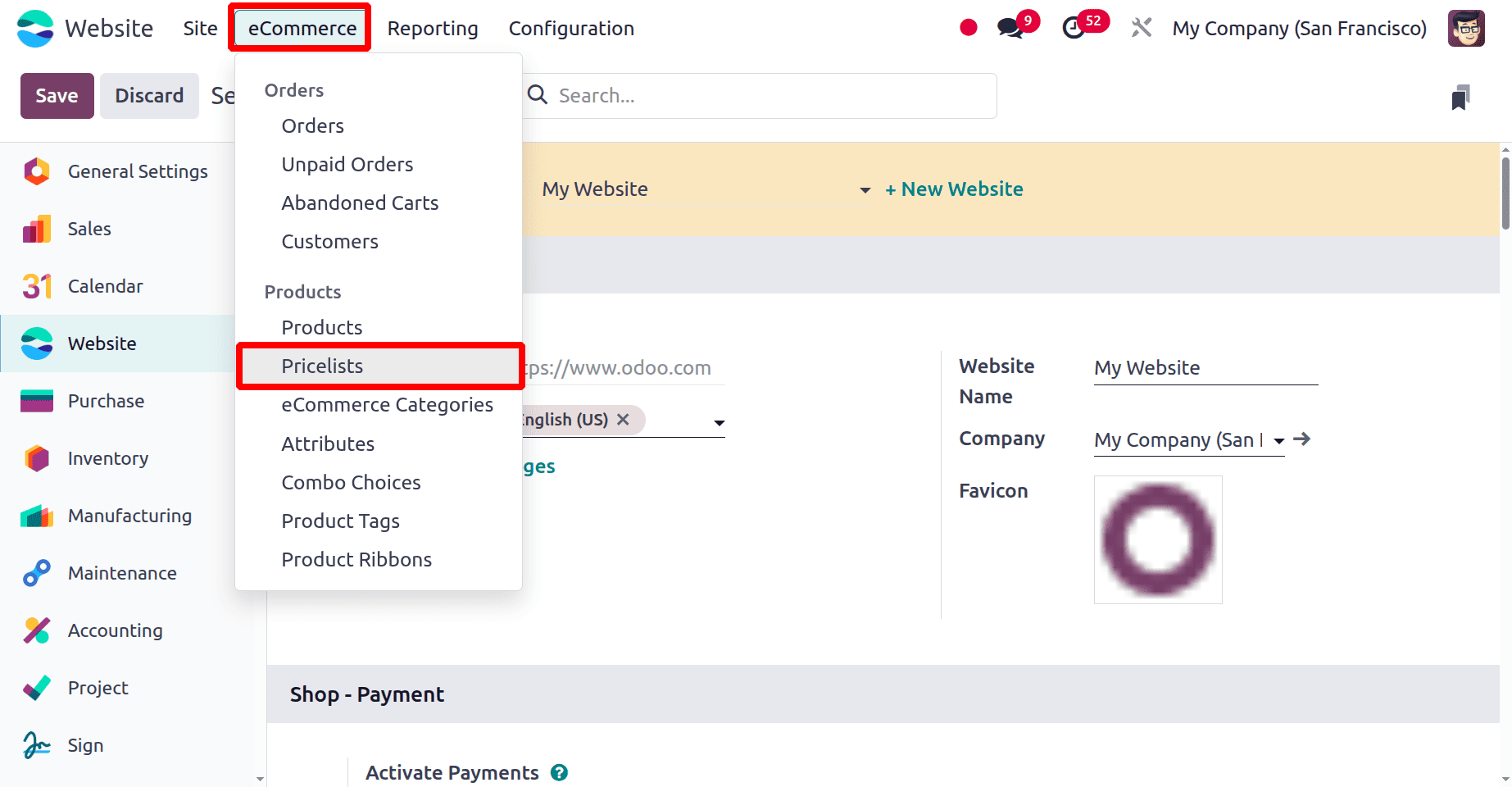Click the + New Website link

coord(954,189)
